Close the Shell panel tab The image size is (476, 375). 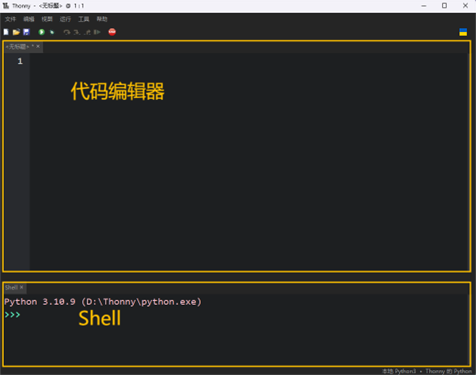point(22,287)
